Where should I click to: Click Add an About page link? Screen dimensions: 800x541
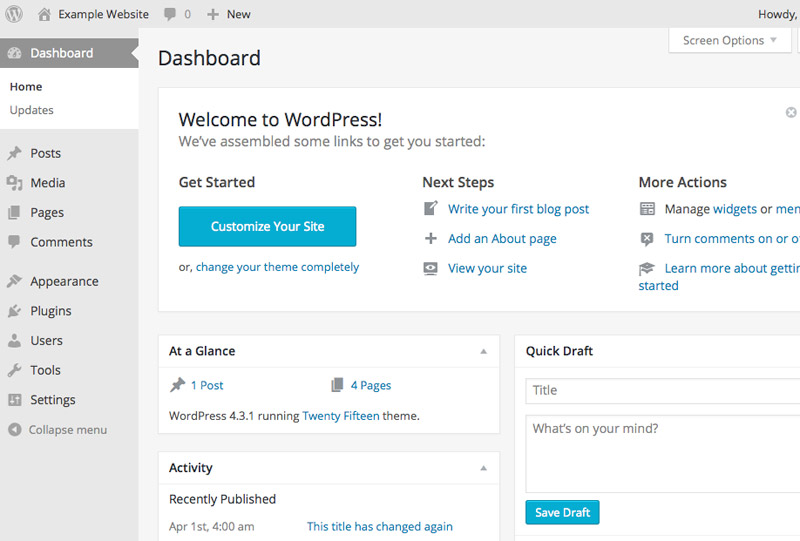pyautogui.click(x=502, y=239)
